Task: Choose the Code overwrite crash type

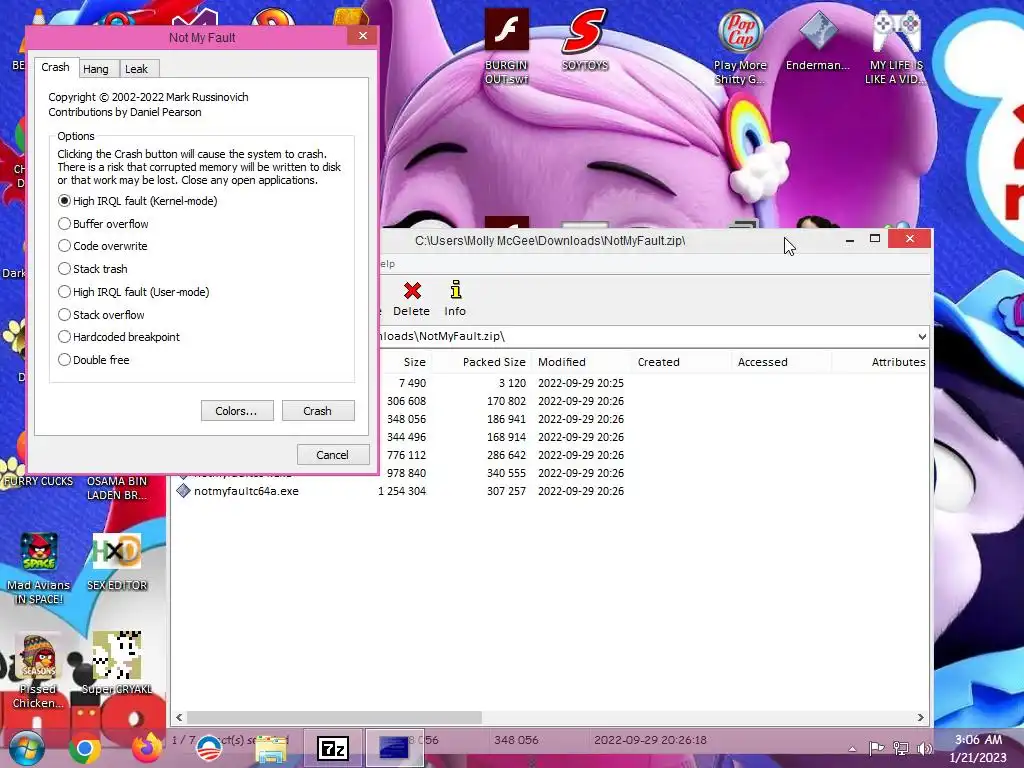Action: (103, 246)
